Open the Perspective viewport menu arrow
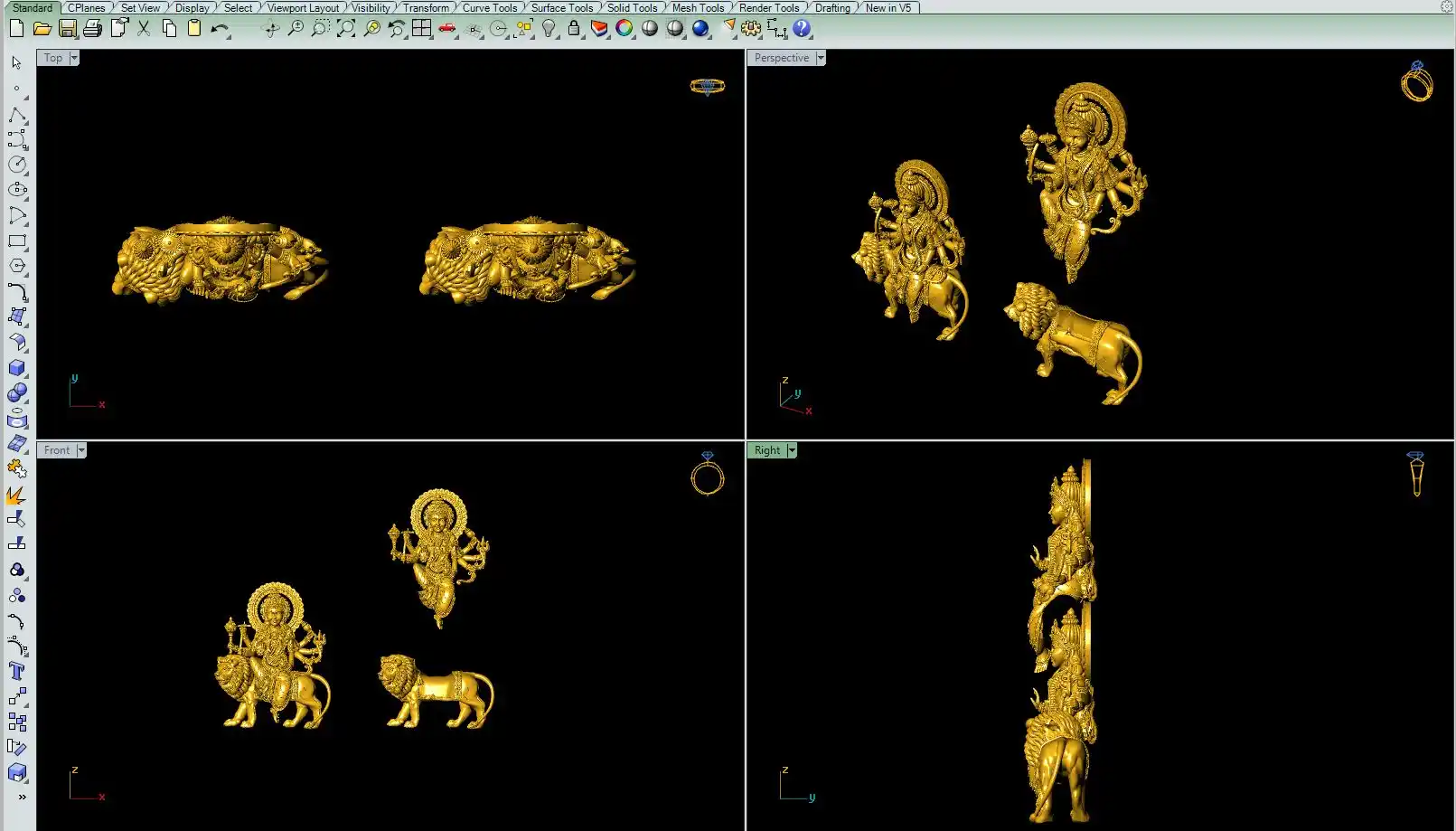 (821, 58)
